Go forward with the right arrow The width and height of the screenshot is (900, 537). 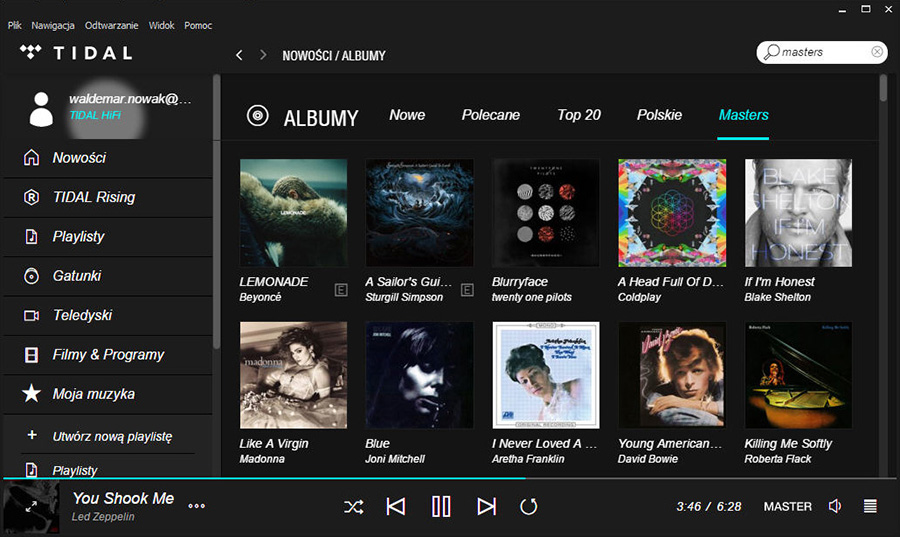[263, 55]
